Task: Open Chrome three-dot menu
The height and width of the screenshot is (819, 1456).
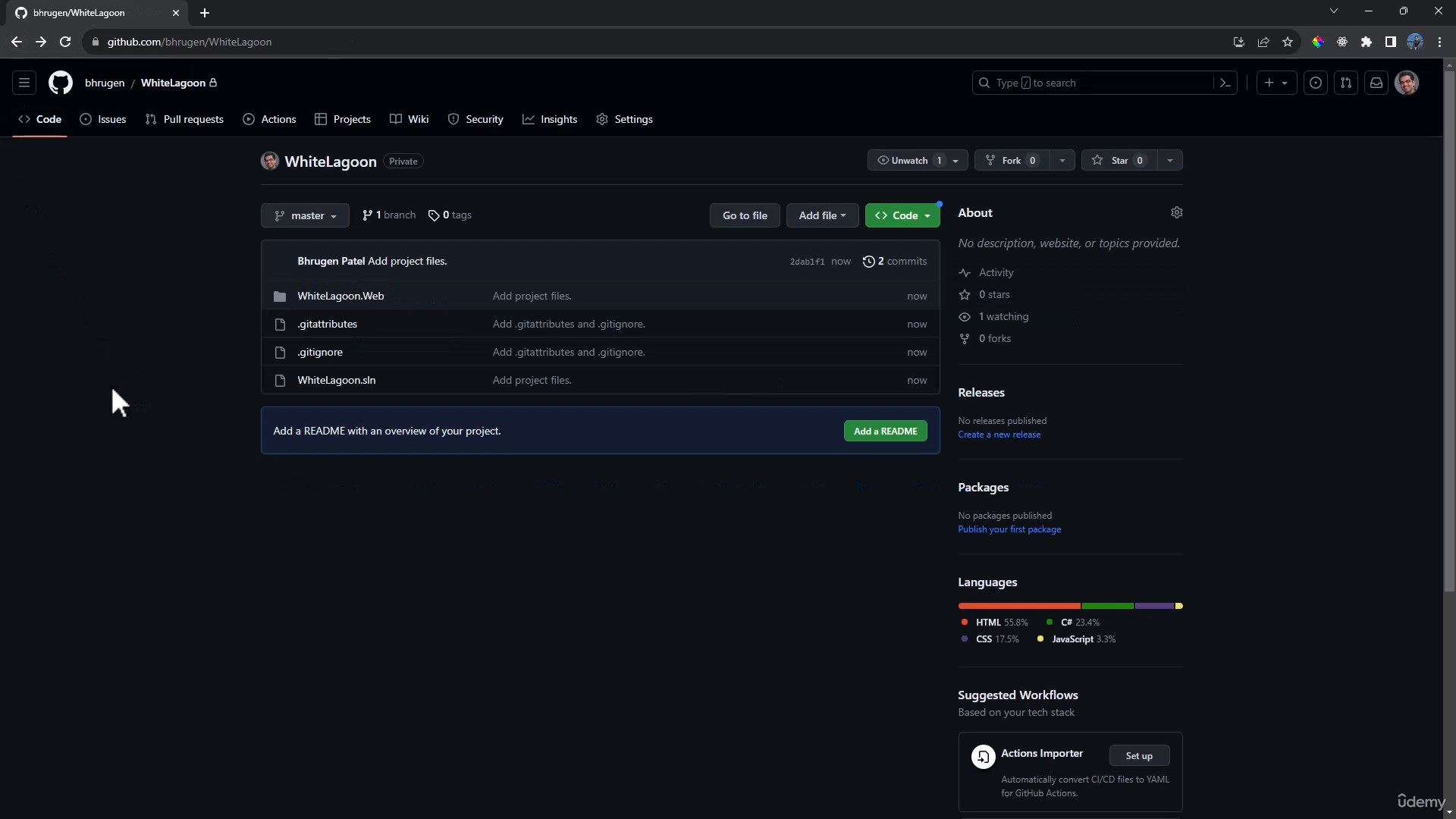Action: click(x=1439, y=42)
